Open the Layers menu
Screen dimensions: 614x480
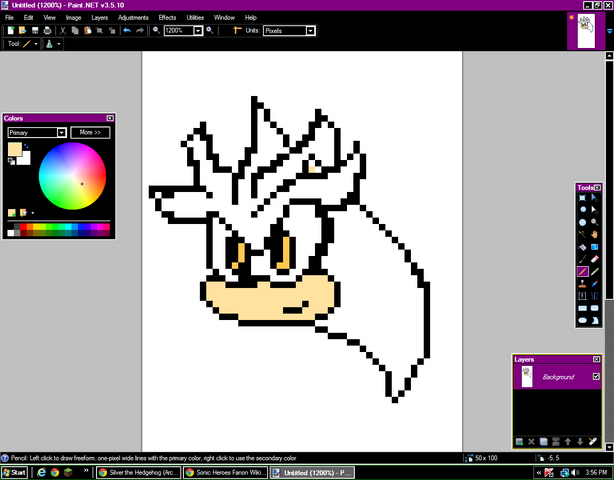coord(99,18)
